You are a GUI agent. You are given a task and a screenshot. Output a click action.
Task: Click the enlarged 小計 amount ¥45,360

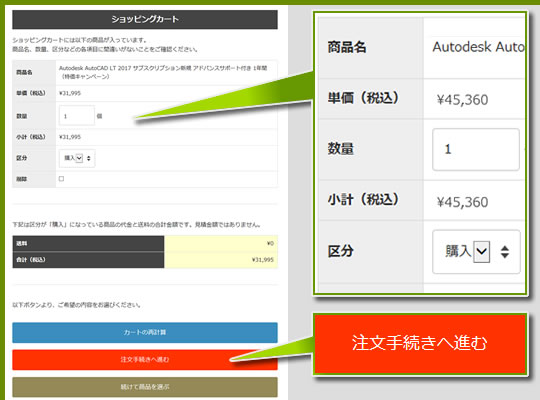462,202
